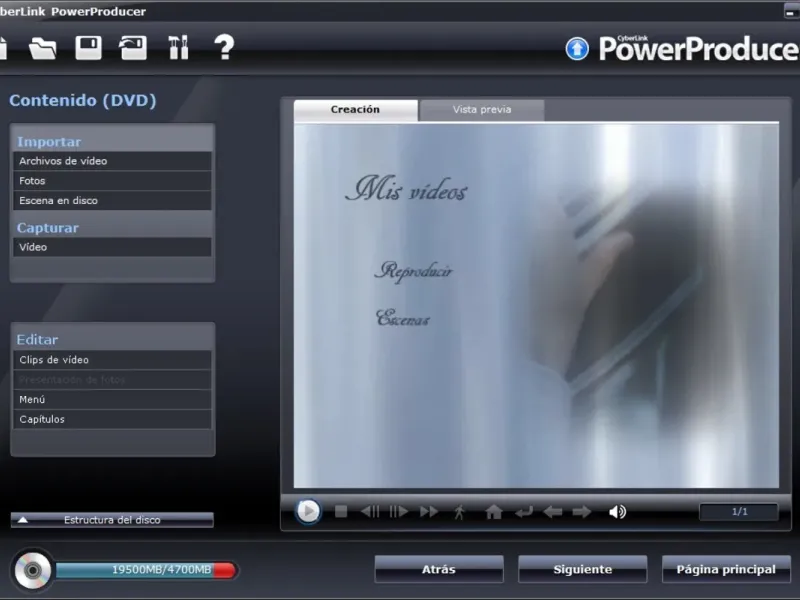800x600 pixels.
Task: Click Escenas in the menu preview
Action: tap(403, 317)
